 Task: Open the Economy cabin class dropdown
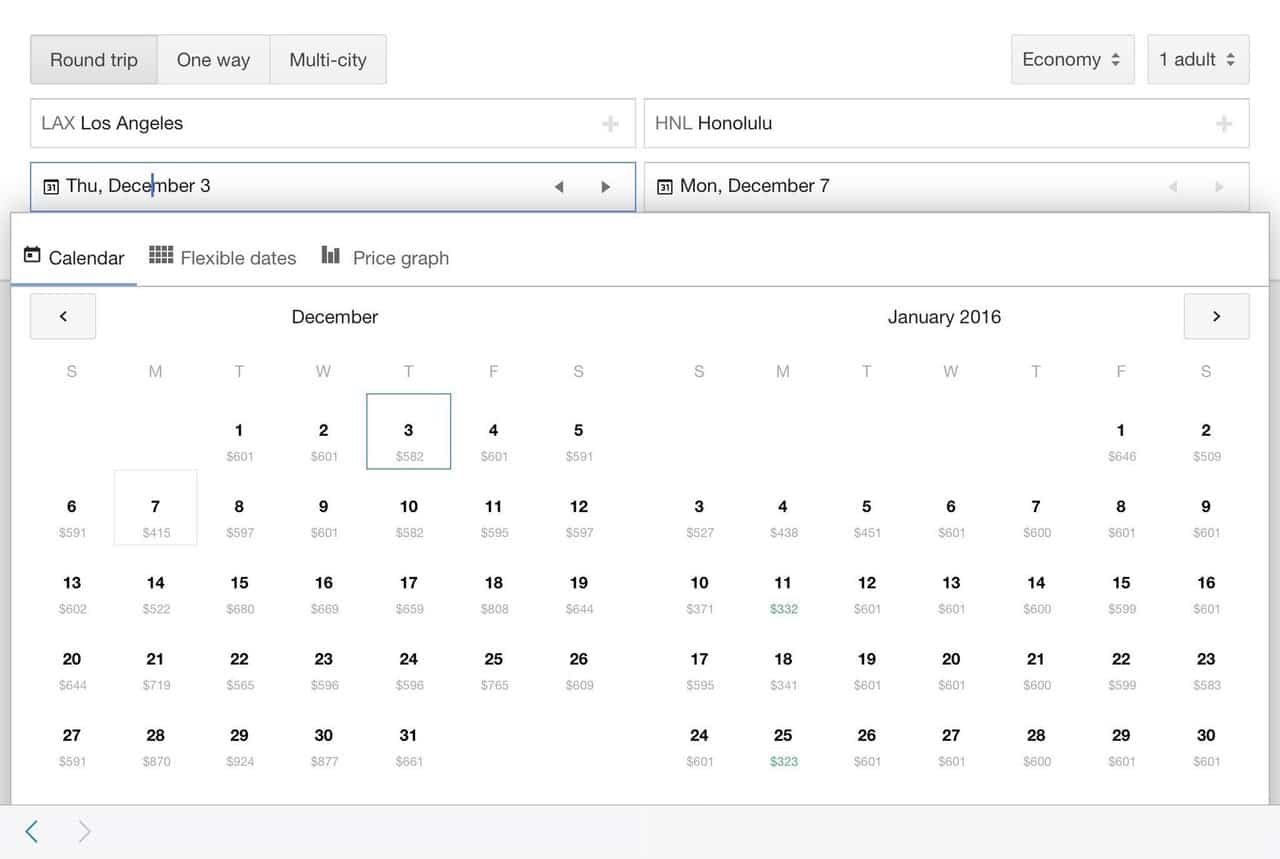pyautogui.click(x=1071, y=60)
